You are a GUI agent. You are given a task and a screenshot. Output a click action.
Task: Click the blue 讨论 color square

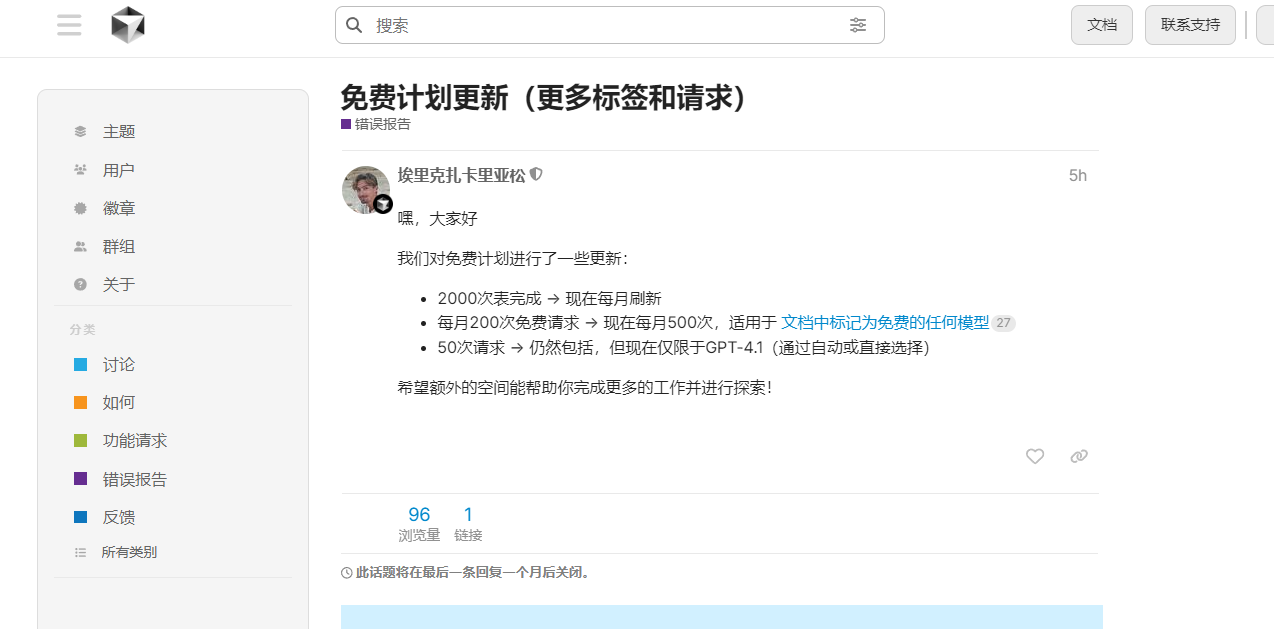[x=81, y=365]
